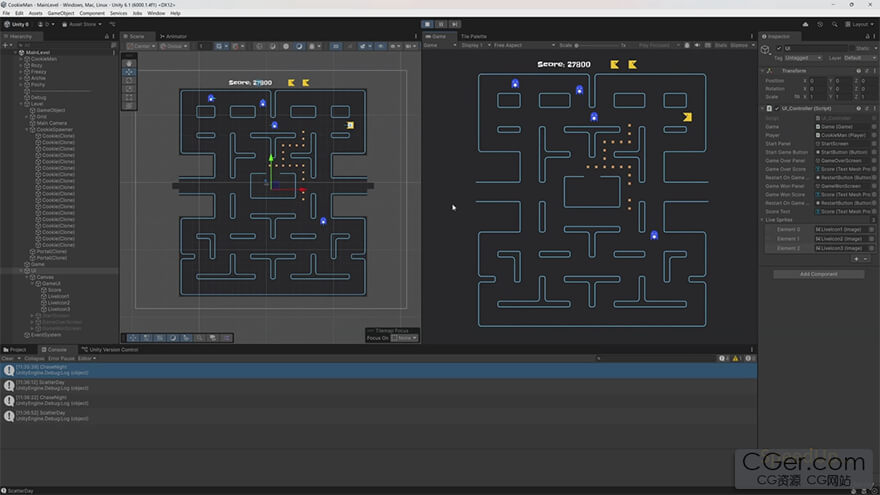Click the Play button in the top toolbar

tap(427, 24)
